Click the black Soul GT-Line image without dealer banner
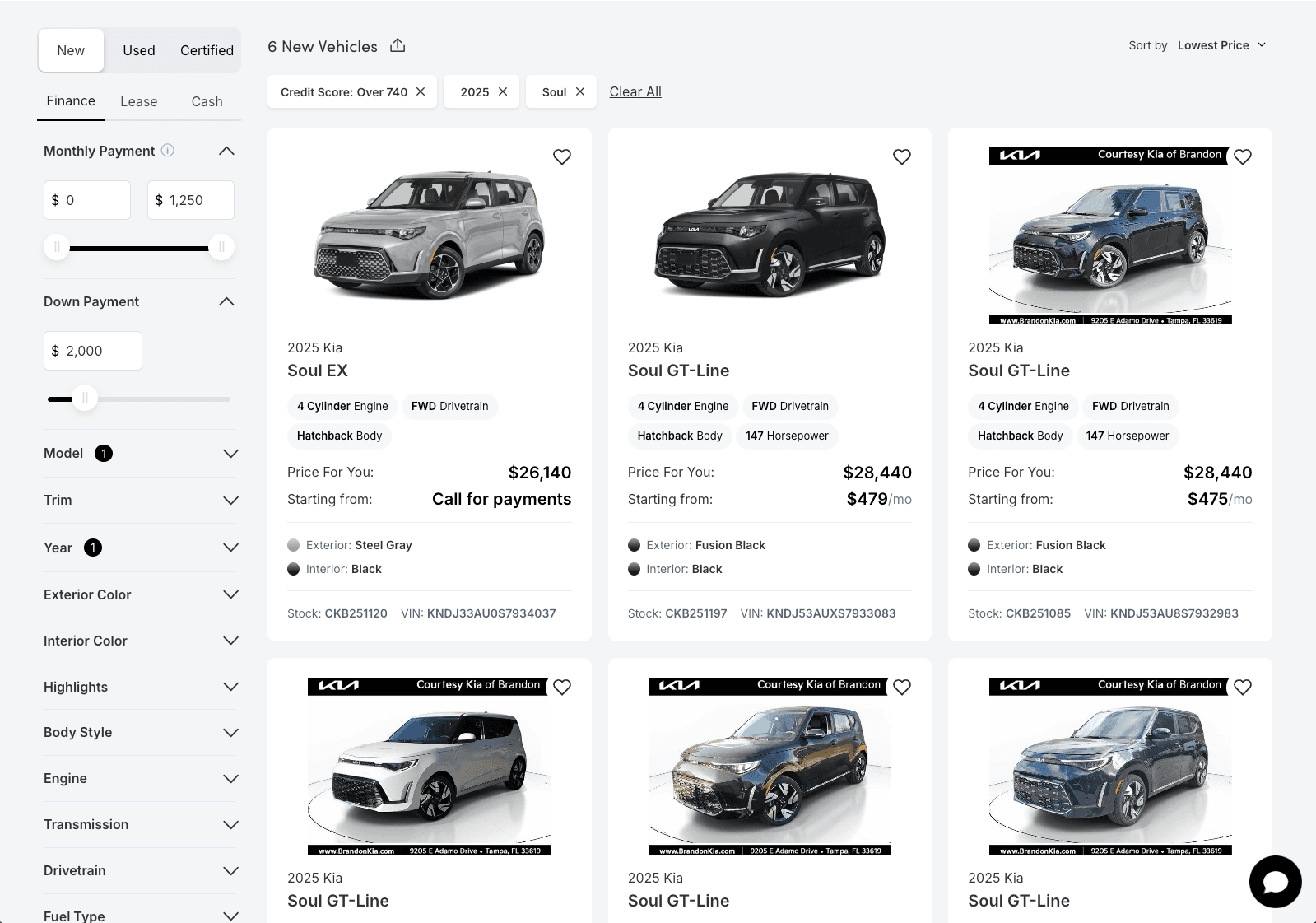The width and height of the screenshot is (1316, 923). (x=770, y=234)
